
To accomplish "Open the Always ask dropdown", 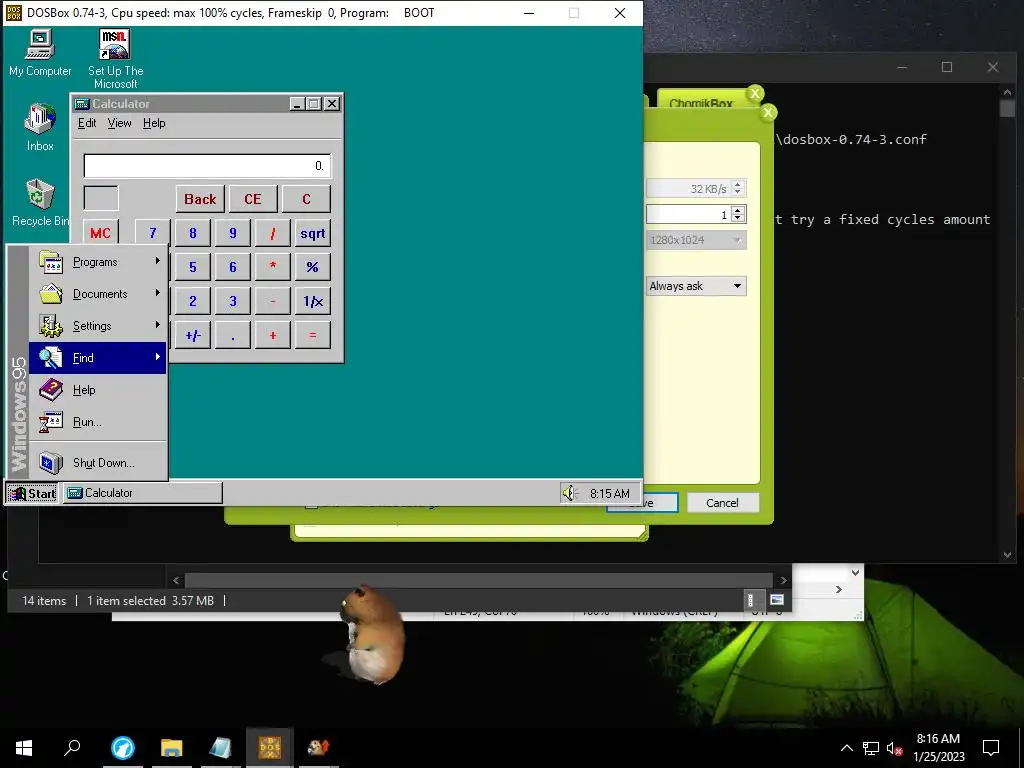I will point(696,286).
